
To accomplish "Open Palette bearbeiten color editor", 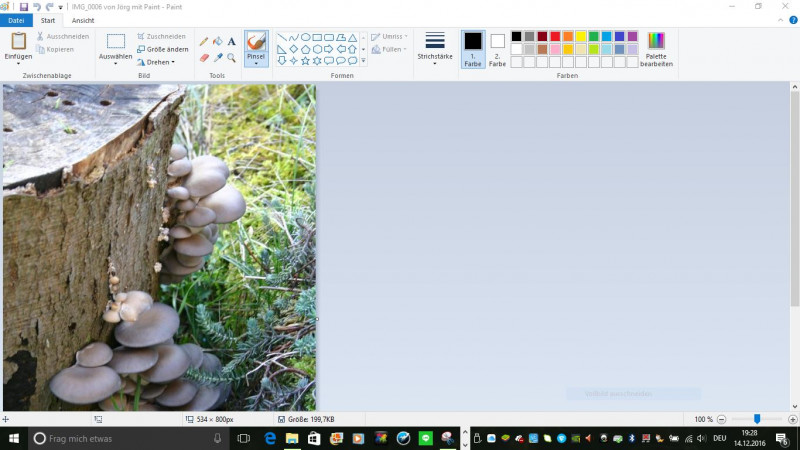I will tap(656, 48).
